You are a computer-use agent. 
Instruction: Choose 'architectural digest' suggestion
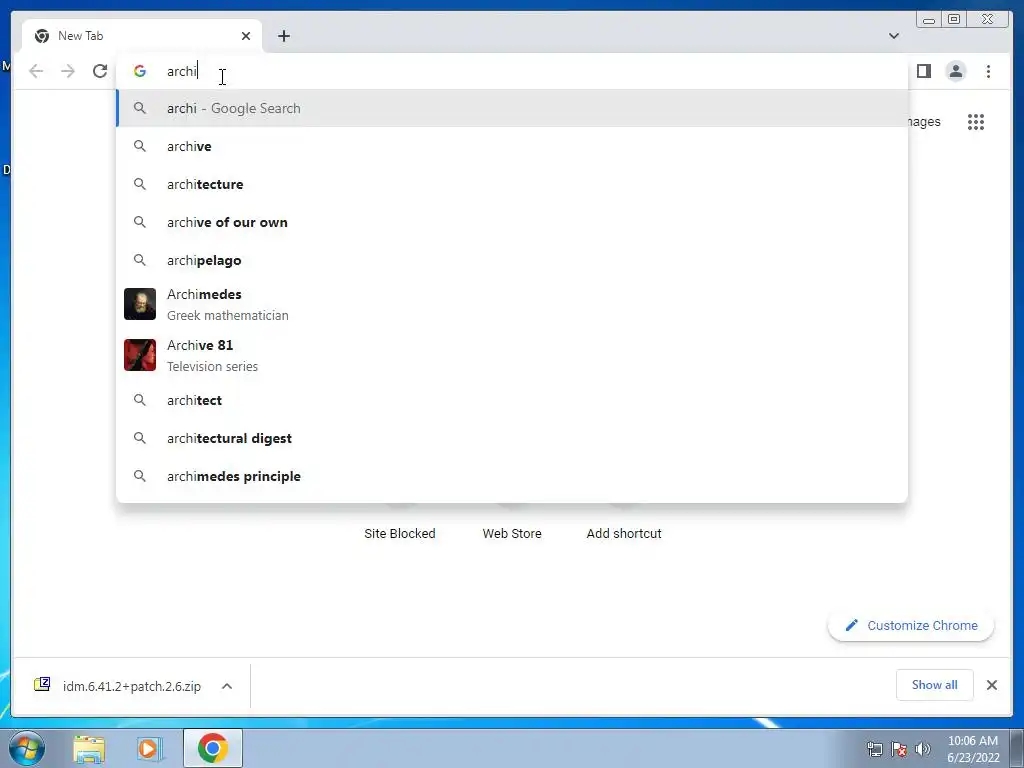pyautogui.click(x=512, y=438)
